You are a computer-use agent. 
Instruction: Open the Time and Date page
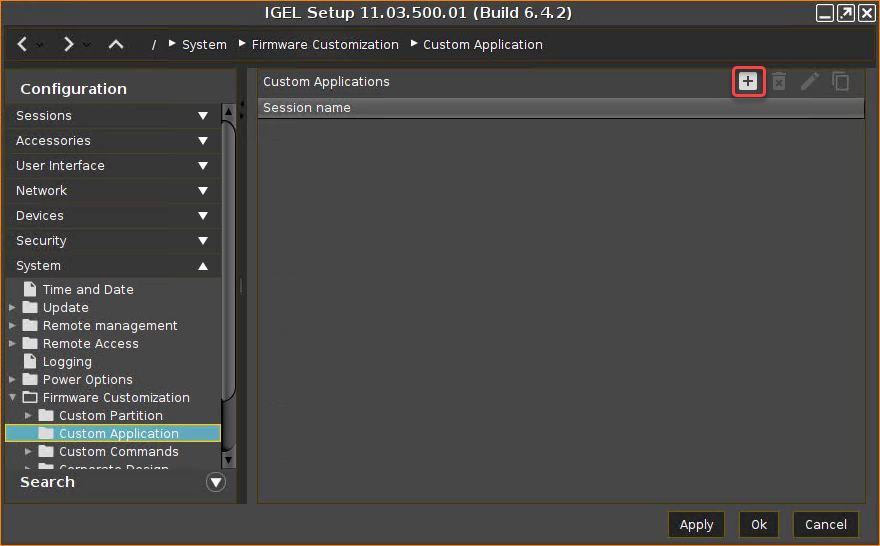tap(88, 290)
